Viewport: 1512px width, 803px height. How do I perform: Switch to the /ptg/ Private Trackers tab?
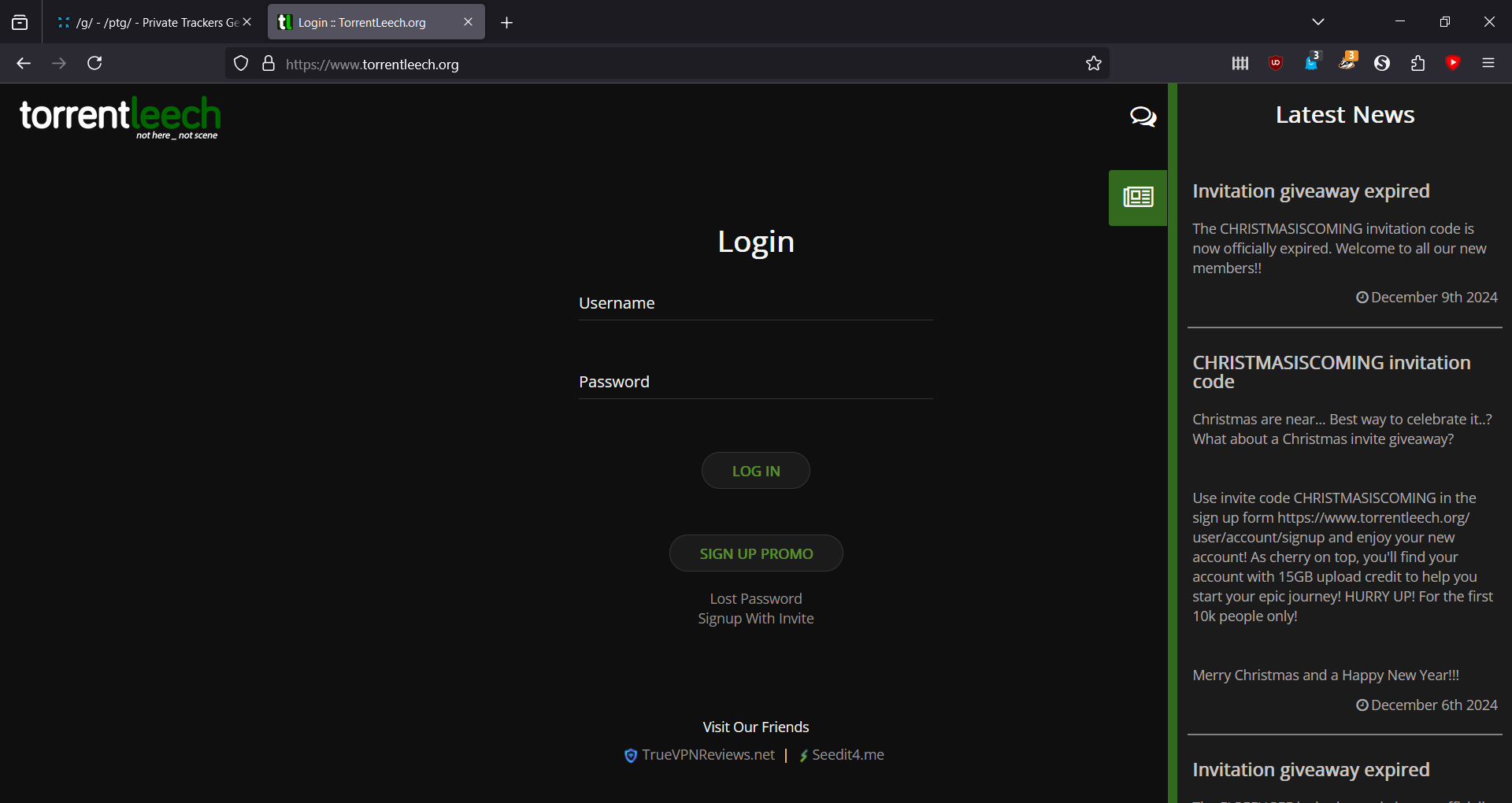150,22
